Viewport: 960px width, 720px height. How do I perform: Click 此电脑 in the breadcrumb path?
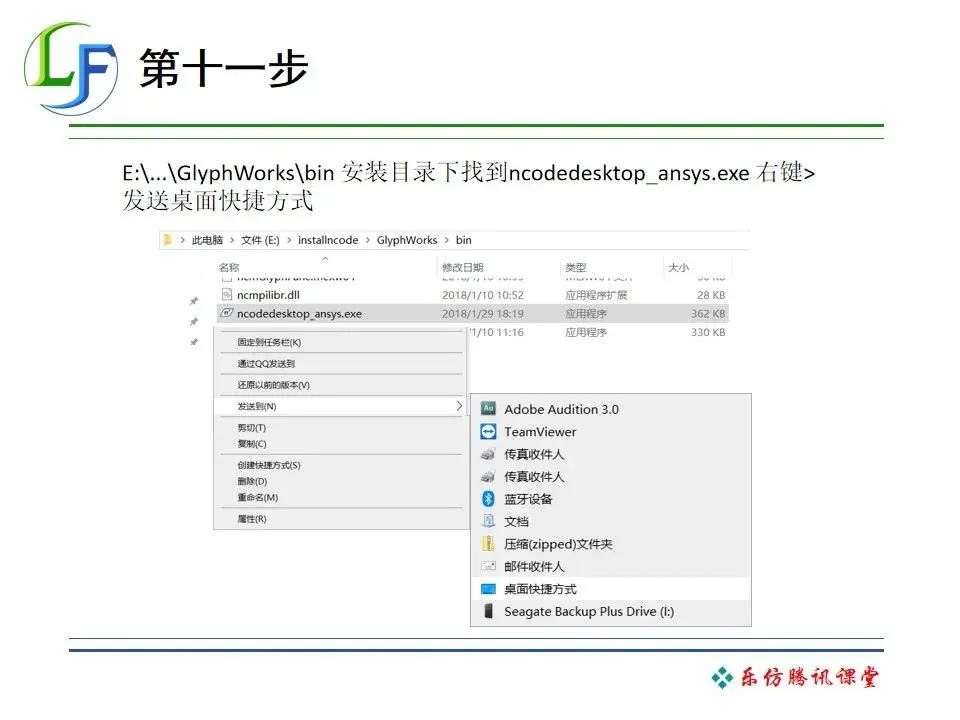(207, 240)
